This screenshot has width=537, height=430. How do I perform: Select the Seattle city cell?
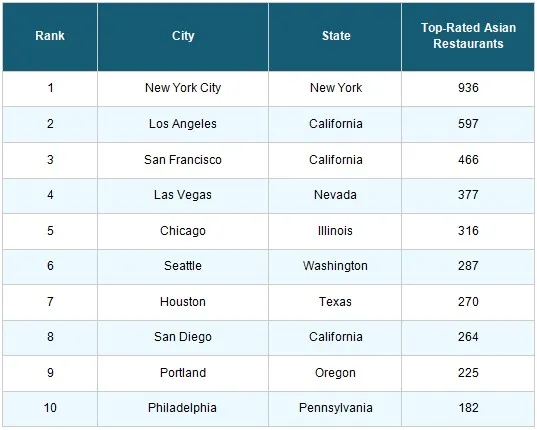tap(183, 266)
